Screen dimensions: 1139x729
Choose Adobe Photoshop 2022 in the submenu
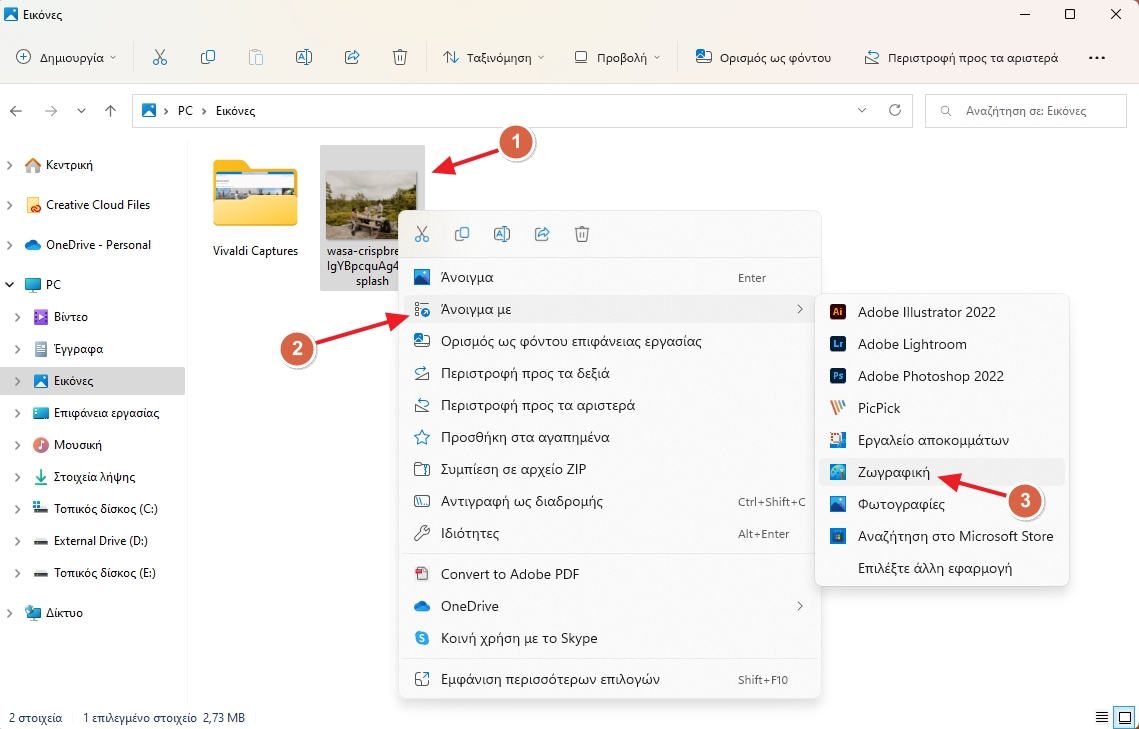click(x=930, y=376)
